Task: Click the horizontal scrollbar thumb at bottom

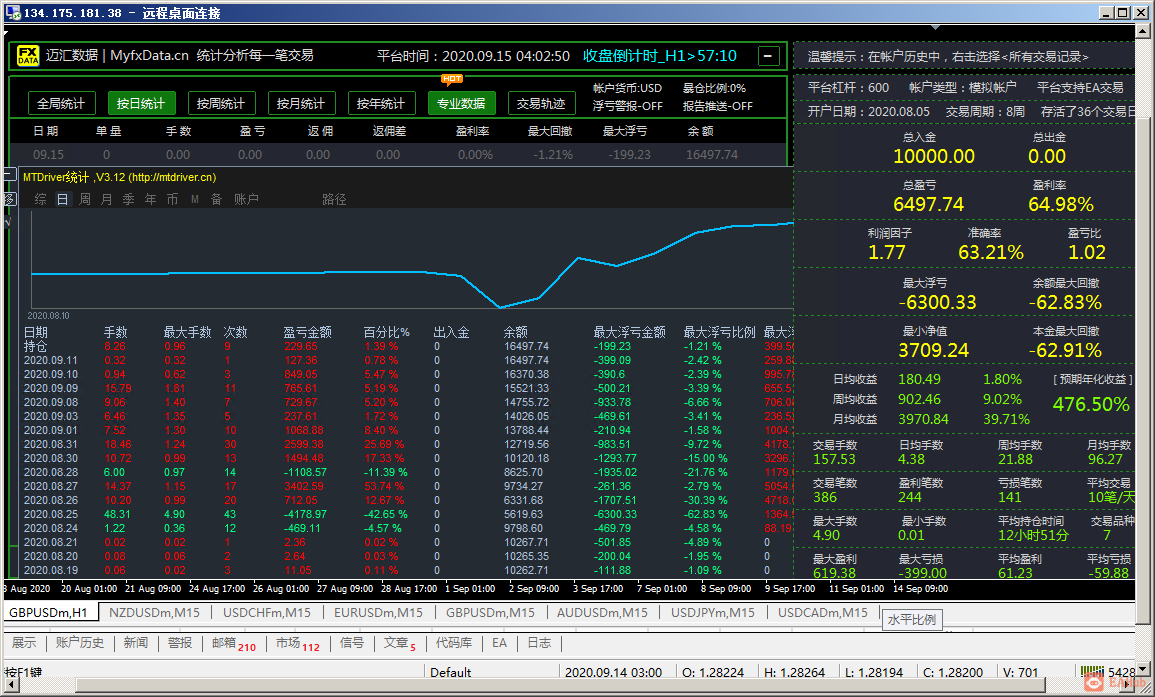Action: coord(560,685)
